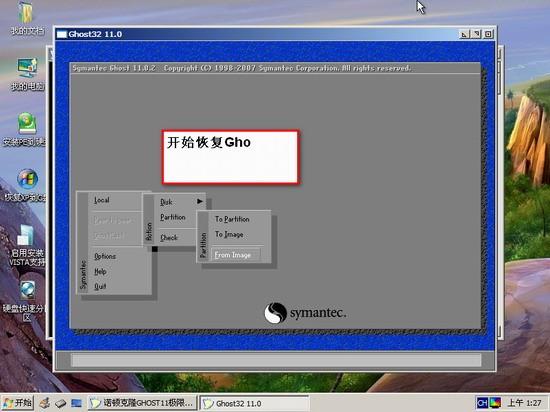Expand the Disk submenu arrow
550x412 pixels.
click(x=200, y=201)
